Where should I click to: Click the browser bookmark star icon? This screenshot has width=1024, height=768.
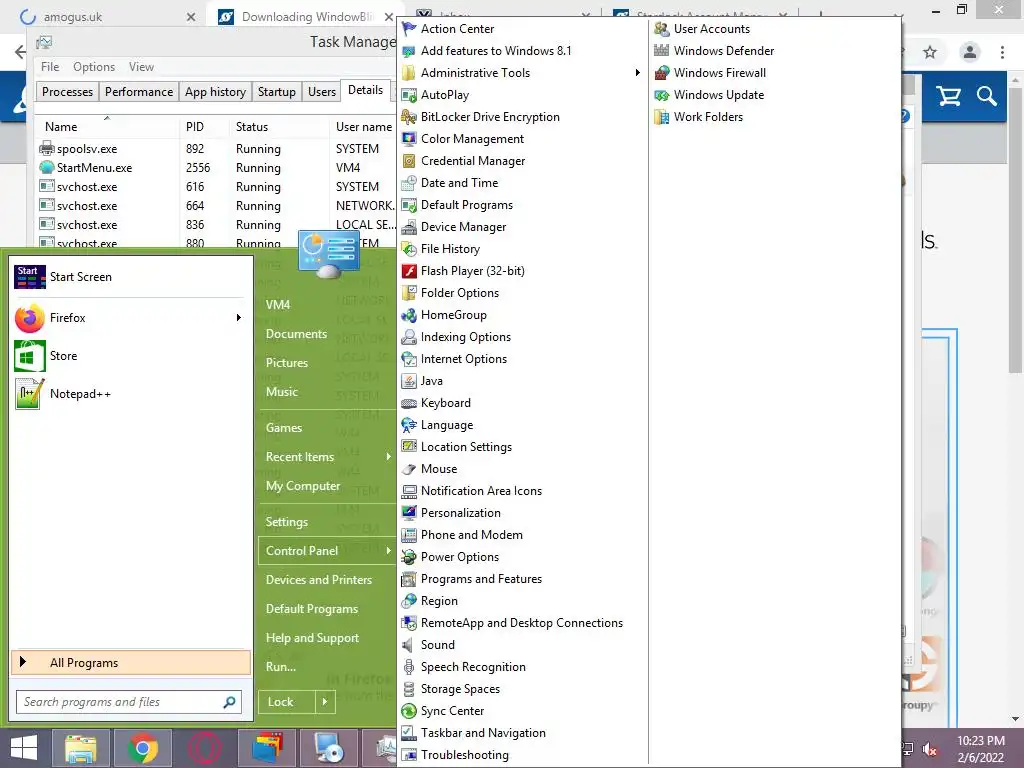click(930, 52)
